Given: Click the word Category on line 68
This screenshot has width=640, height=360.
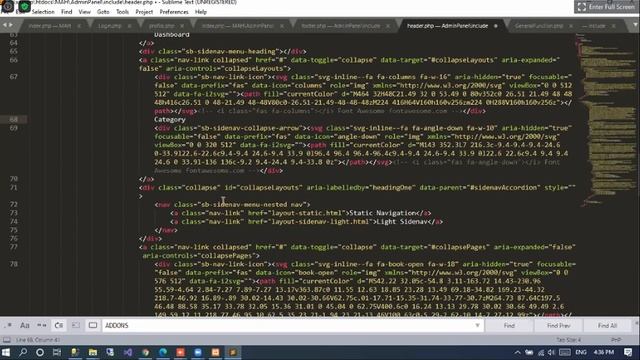Looking at the screenshot, I should click(x=169, y=119).
